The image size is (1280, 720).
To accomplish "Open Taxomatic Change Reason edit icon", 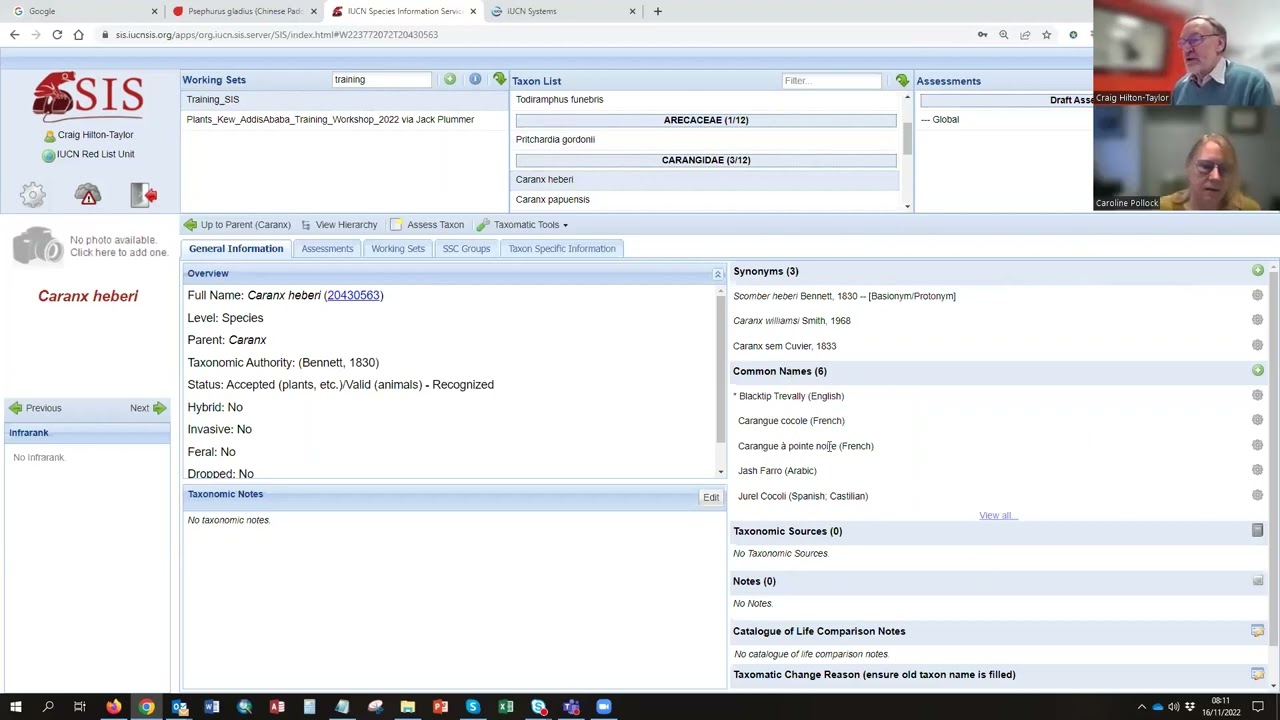I will (x=1257, y=674).
